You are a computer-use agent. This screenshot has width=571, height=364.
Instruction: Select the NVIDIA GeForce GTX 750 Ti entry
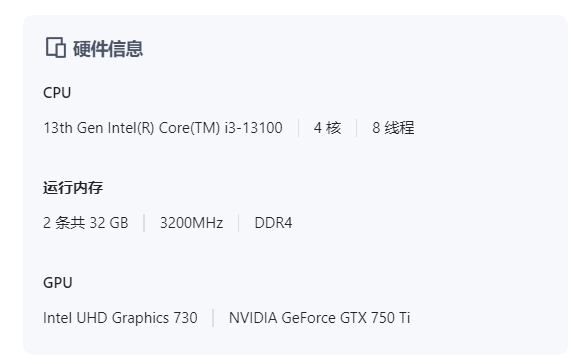[319, 318]
